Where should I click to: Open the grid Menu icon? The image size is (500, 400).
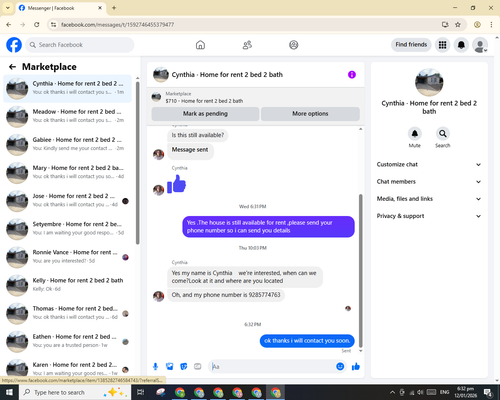(442, 45)
